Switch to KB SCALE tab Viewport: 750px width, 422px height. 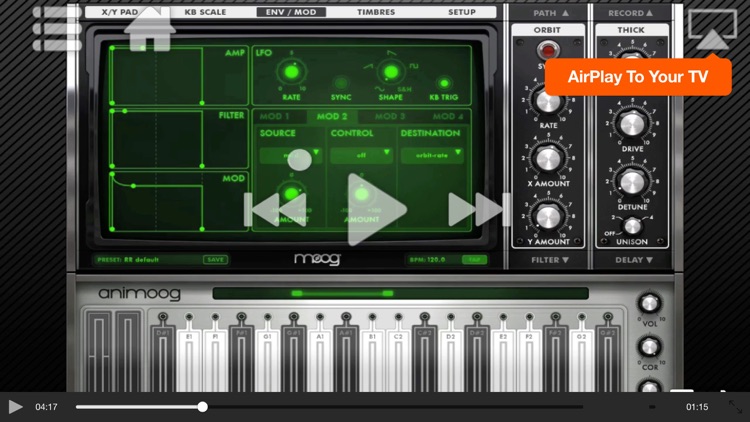[x=205, y=12]
